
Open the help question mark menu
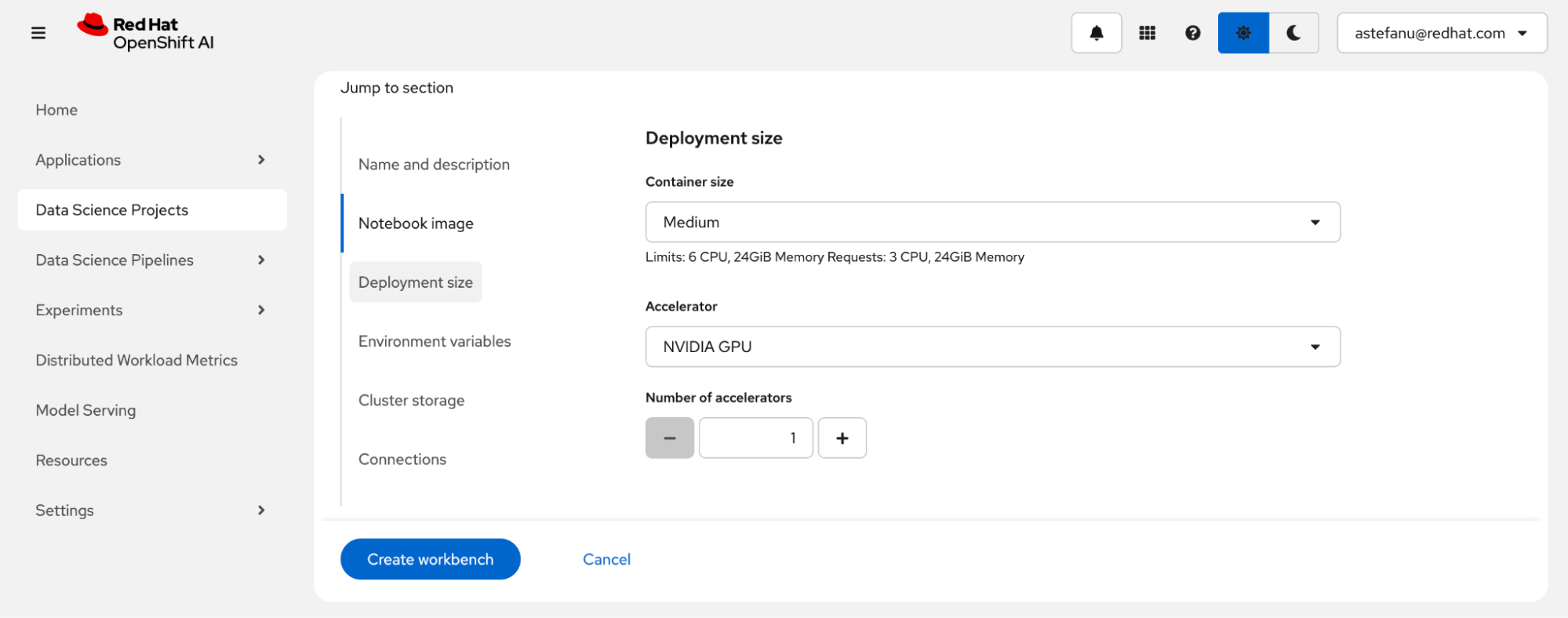pos(1192,33)
